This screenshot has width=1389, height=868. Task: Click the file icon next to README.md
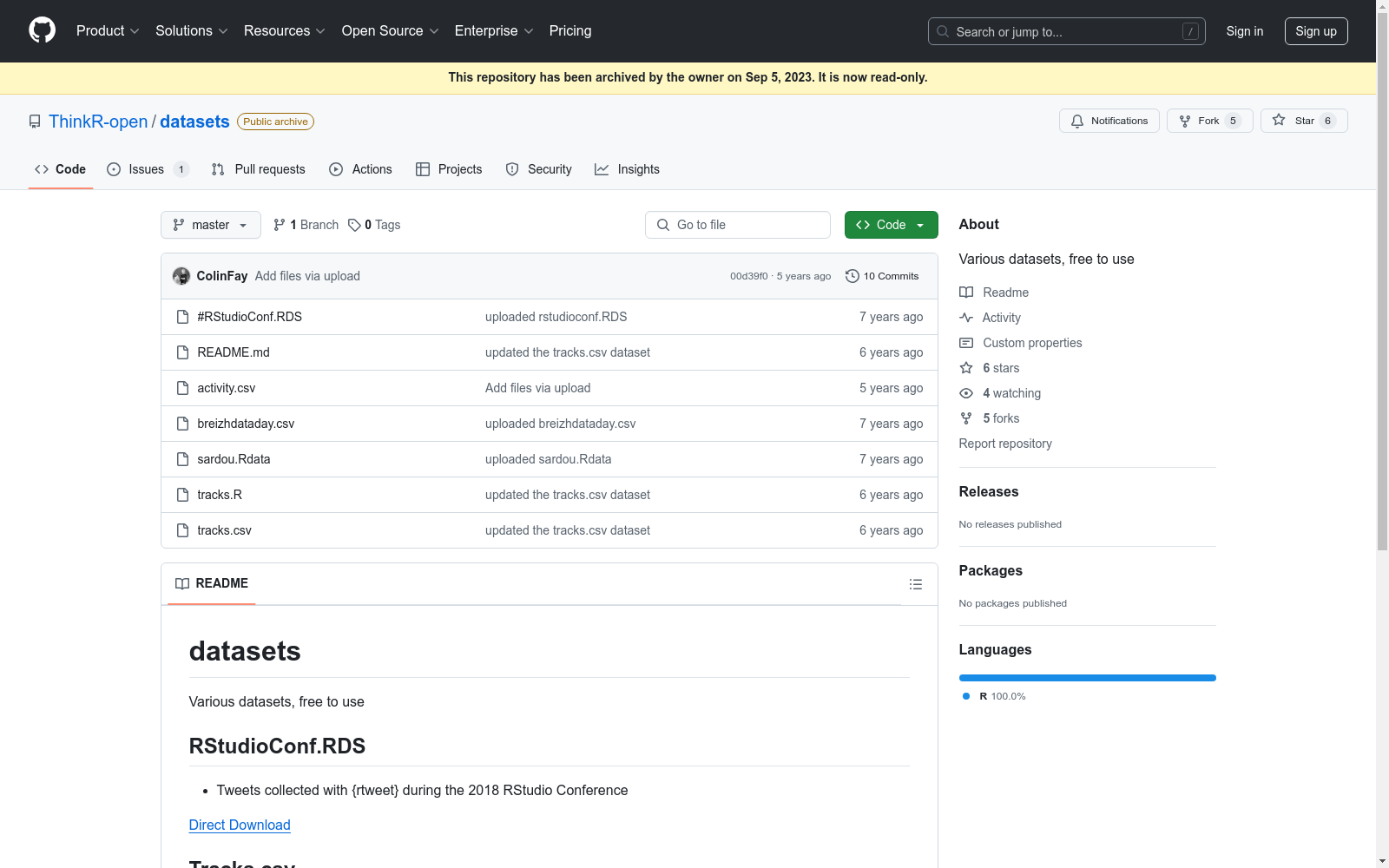click(x=182, y=352)
